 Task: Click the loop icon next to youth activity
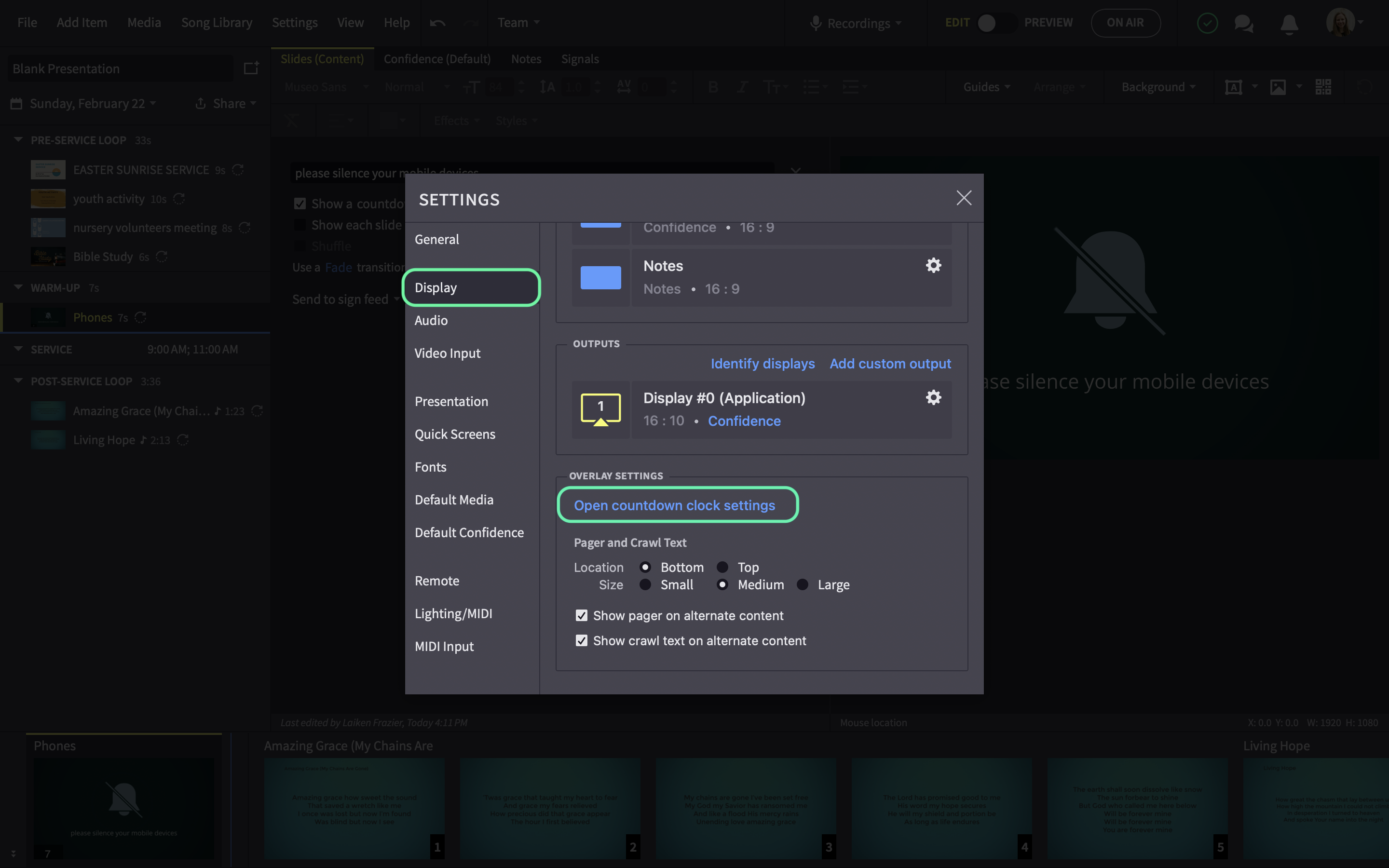(179, 199)
